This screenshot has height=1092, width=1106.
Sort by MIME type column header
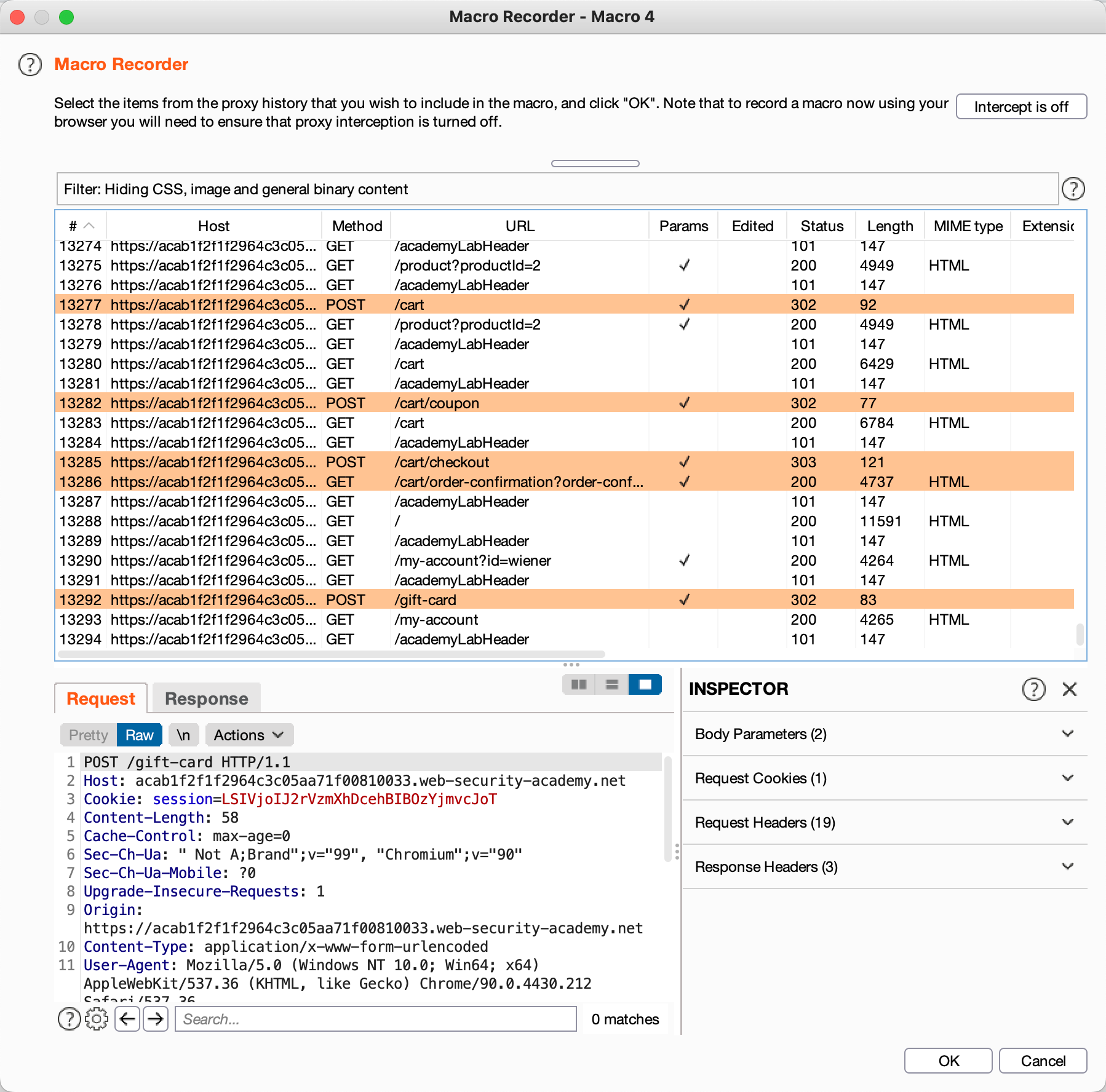click(968, 226)
